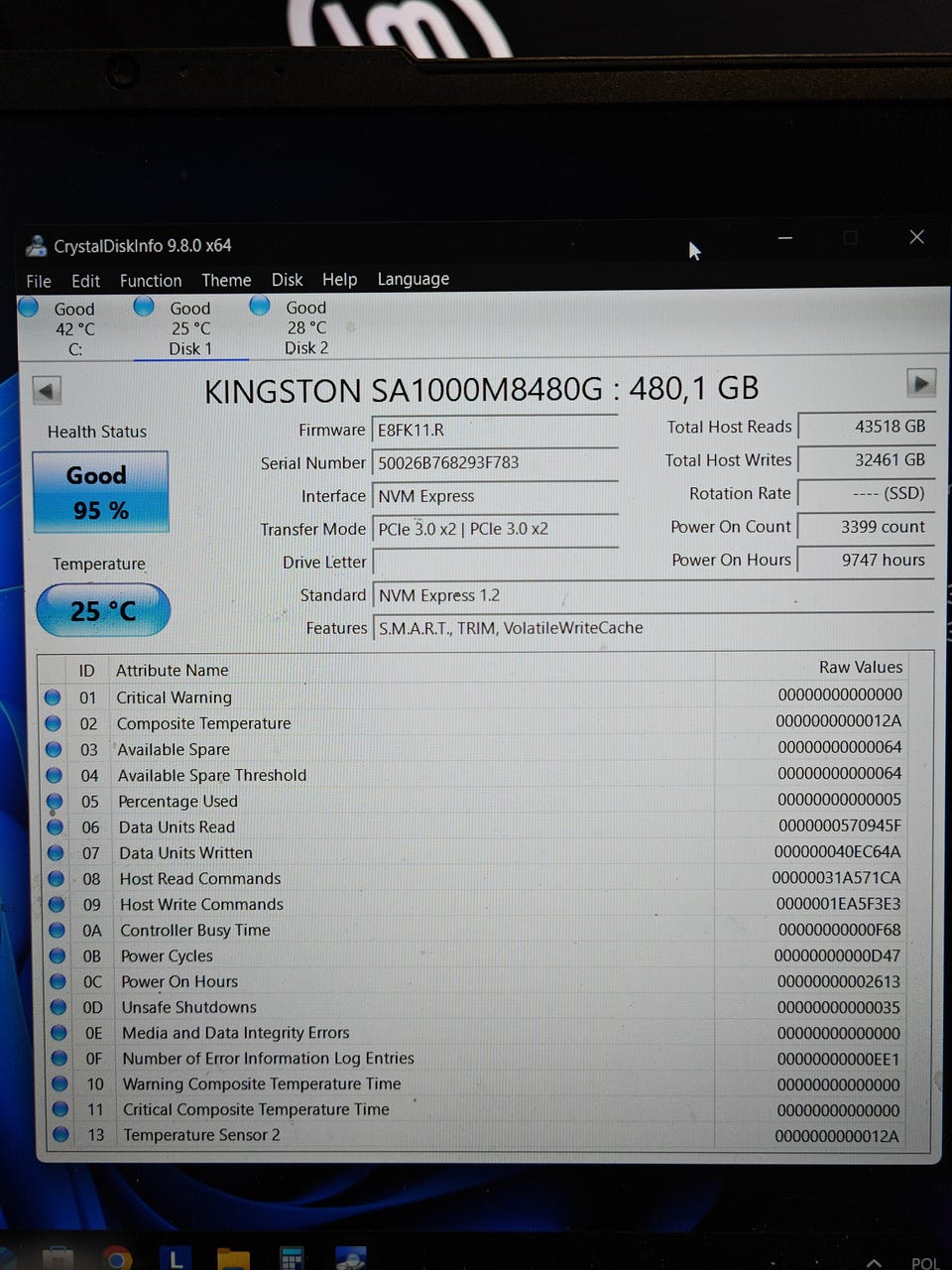This screenshot has height=1270, width=952.
Task: Click the ID column header
Action: coord(87,671)
